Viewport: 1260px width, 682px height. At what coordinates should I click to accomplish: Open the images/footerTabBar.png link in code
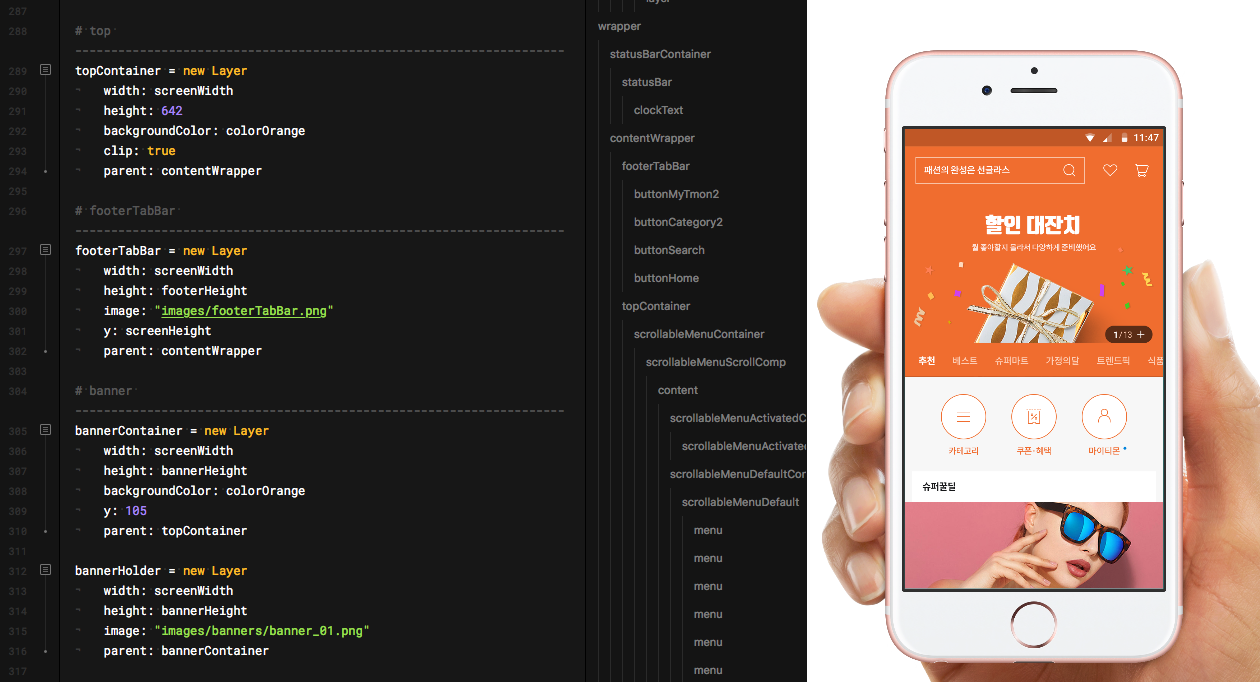coord(243,310)
